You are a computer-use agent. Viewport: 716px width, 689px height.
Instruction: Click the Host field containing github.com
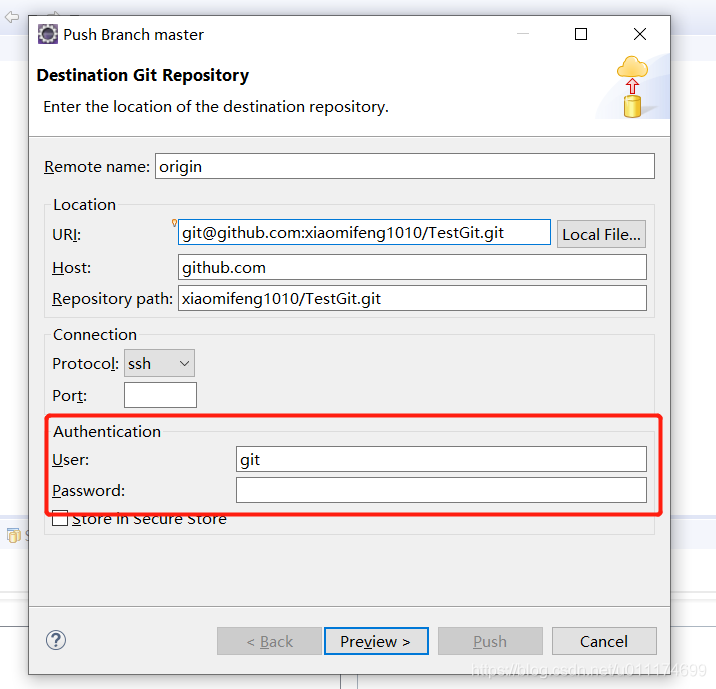[412, 267]
